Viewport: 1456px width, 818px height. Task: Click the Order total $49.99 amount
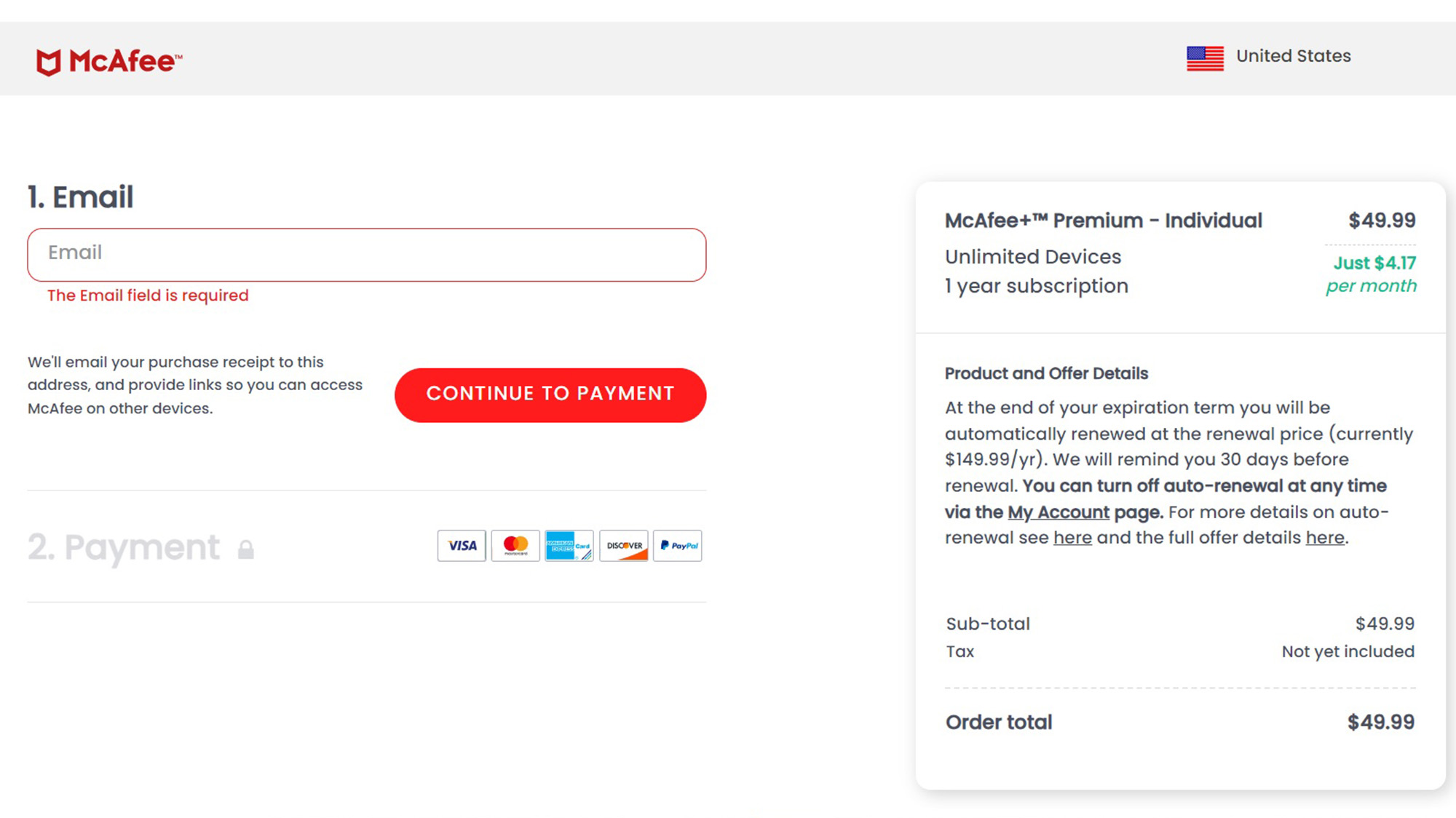tap(1380, 722)
